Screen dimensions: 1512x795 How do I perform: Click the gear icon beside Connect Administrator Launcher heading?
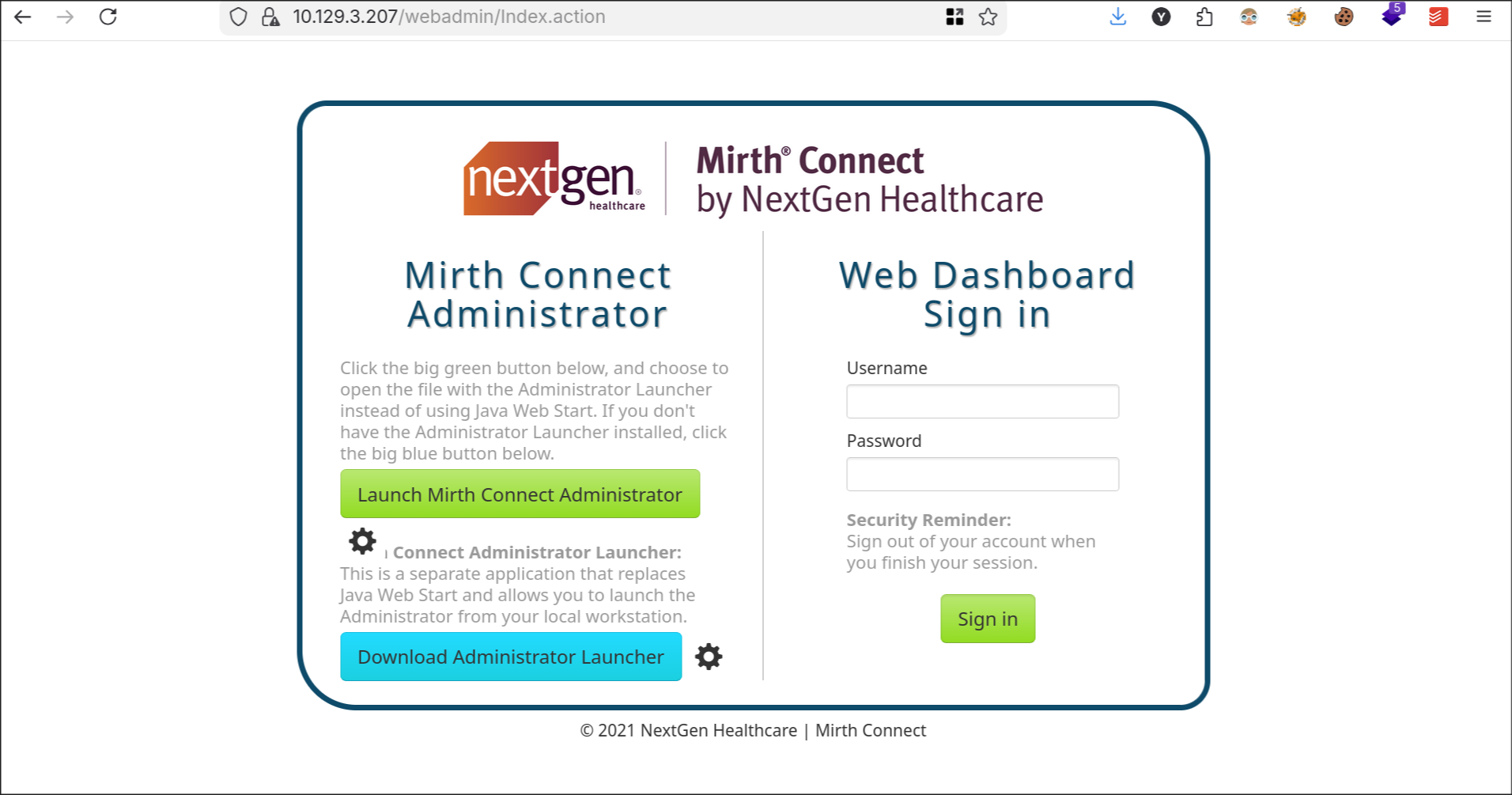tap(363, 541)
